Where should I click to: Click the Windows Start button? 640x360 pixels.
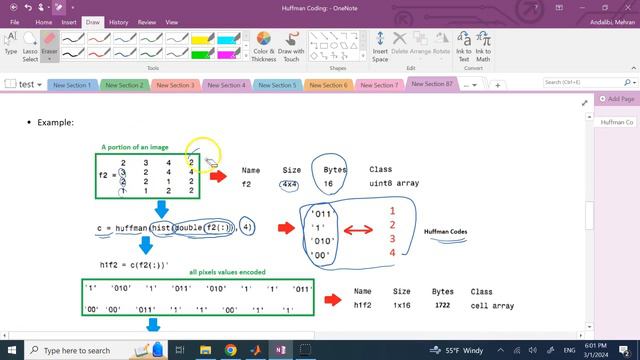(x=12, y=350)
